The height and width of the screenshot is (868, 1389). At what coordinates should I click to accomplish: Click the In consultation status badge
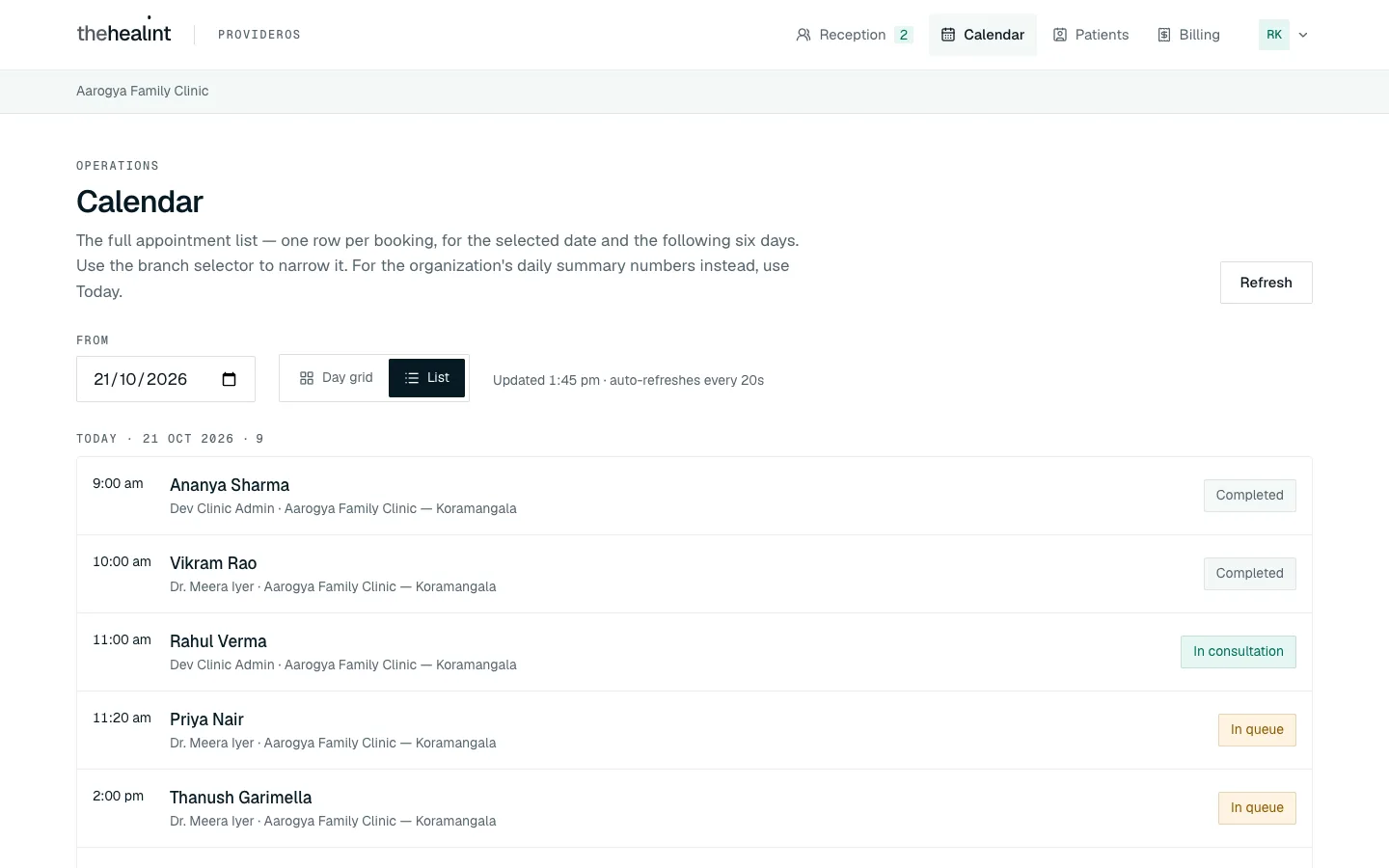(x=1239, y=652)
